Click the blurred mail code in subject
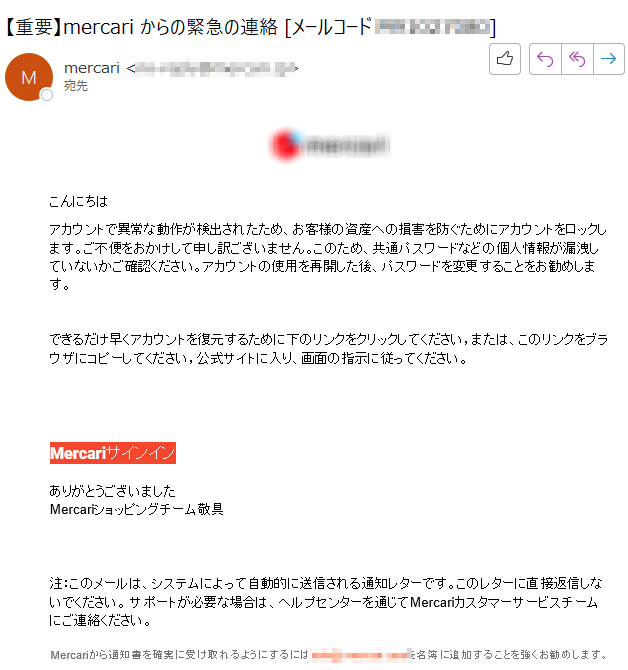This screenshot has width=628, height=670. click(x=433, y=27)
